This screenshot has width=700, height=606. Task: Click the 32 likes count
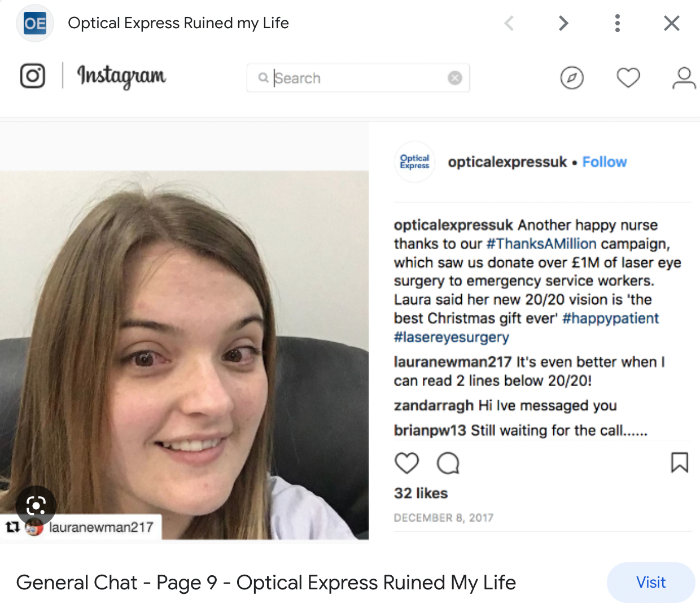click(421, 493)
